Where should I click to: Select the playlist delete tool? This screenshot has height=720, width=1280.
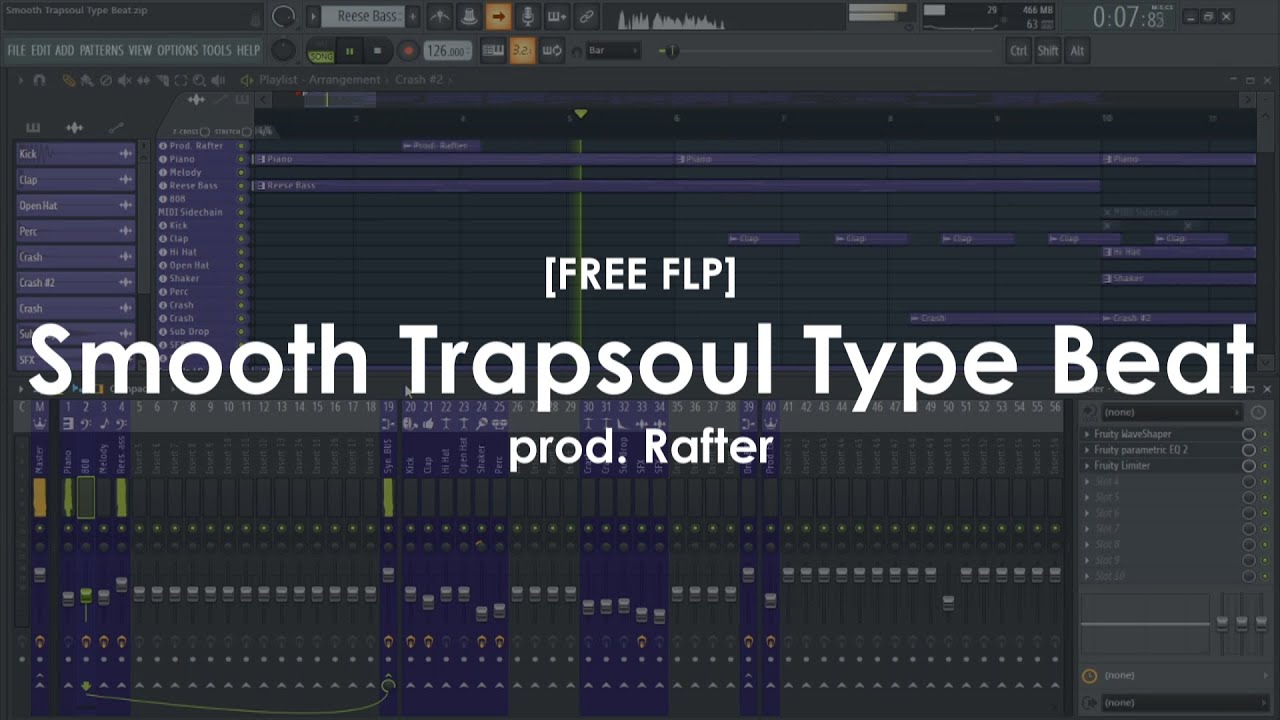click(x=106, y=80)
